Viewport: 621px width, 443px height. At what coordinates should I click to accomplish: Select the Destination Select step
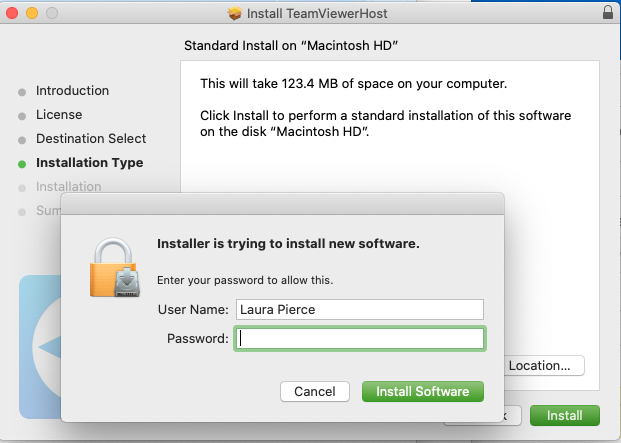tap(91, 139)
